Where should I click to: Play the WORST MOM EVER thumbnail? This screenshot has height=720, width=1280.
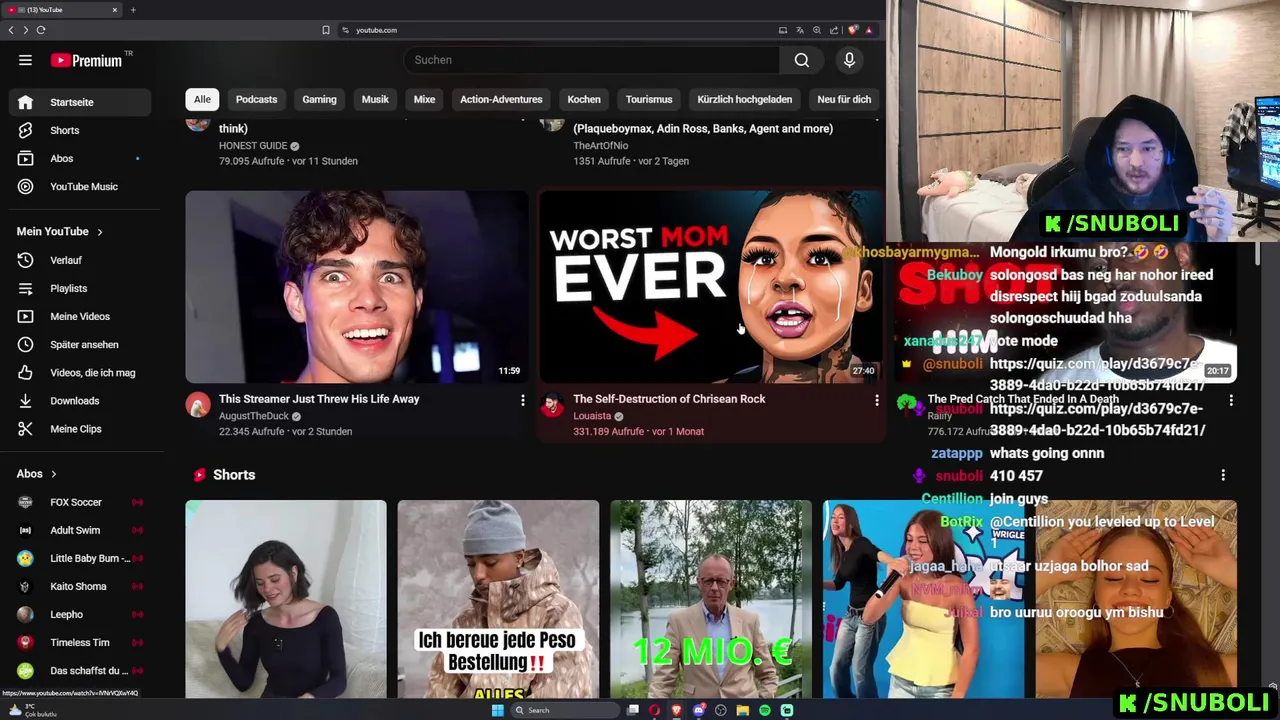[710, 287]
